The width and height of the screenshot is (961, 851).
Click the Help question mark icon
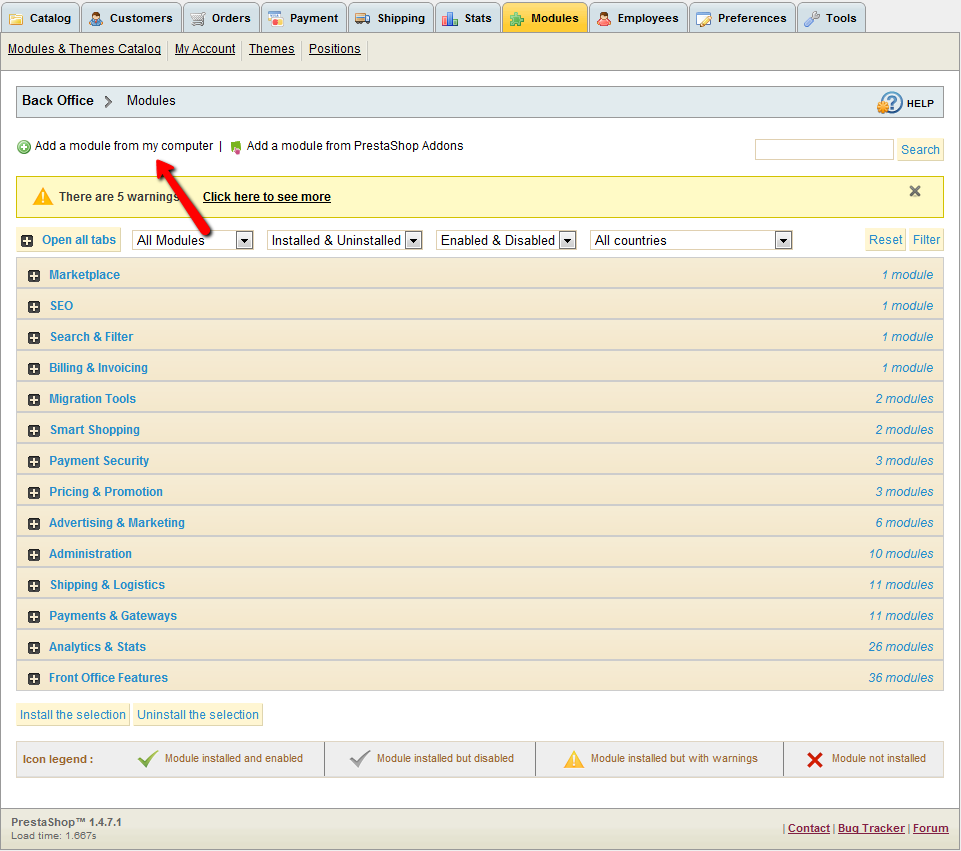pos(890,103)
